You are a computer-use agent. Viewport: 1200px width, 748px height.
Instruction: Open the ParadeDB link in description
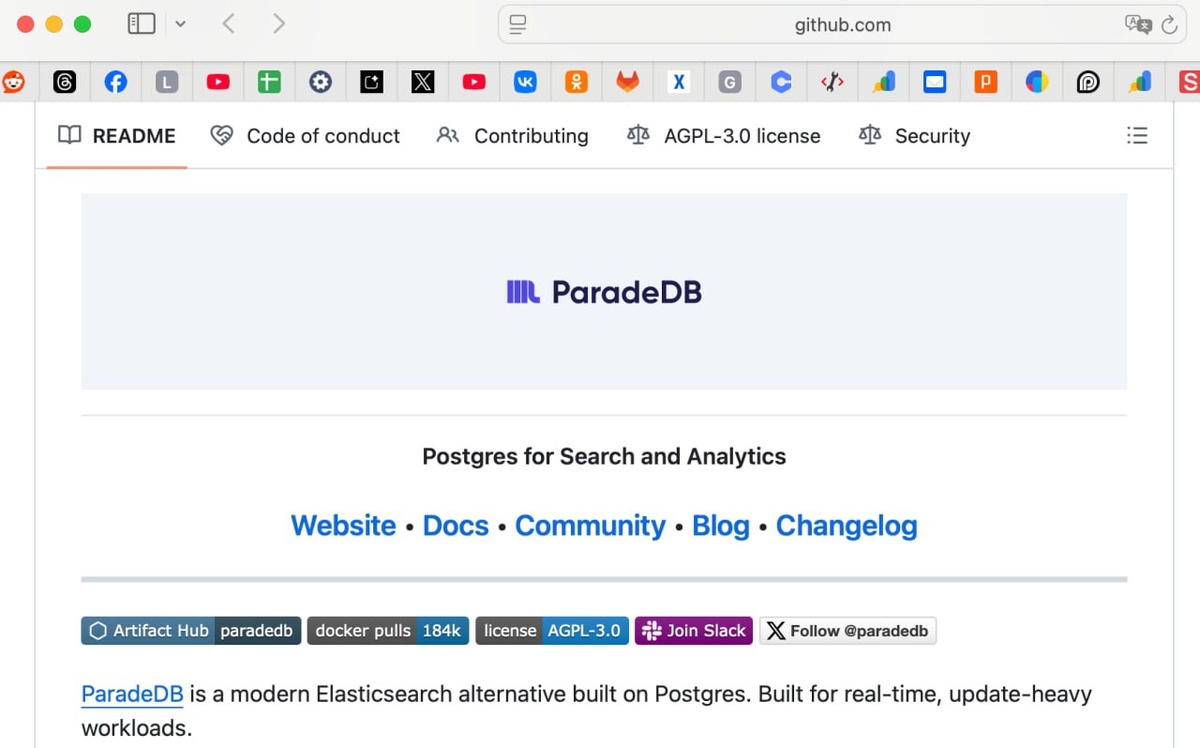click(x=132, y=694)
